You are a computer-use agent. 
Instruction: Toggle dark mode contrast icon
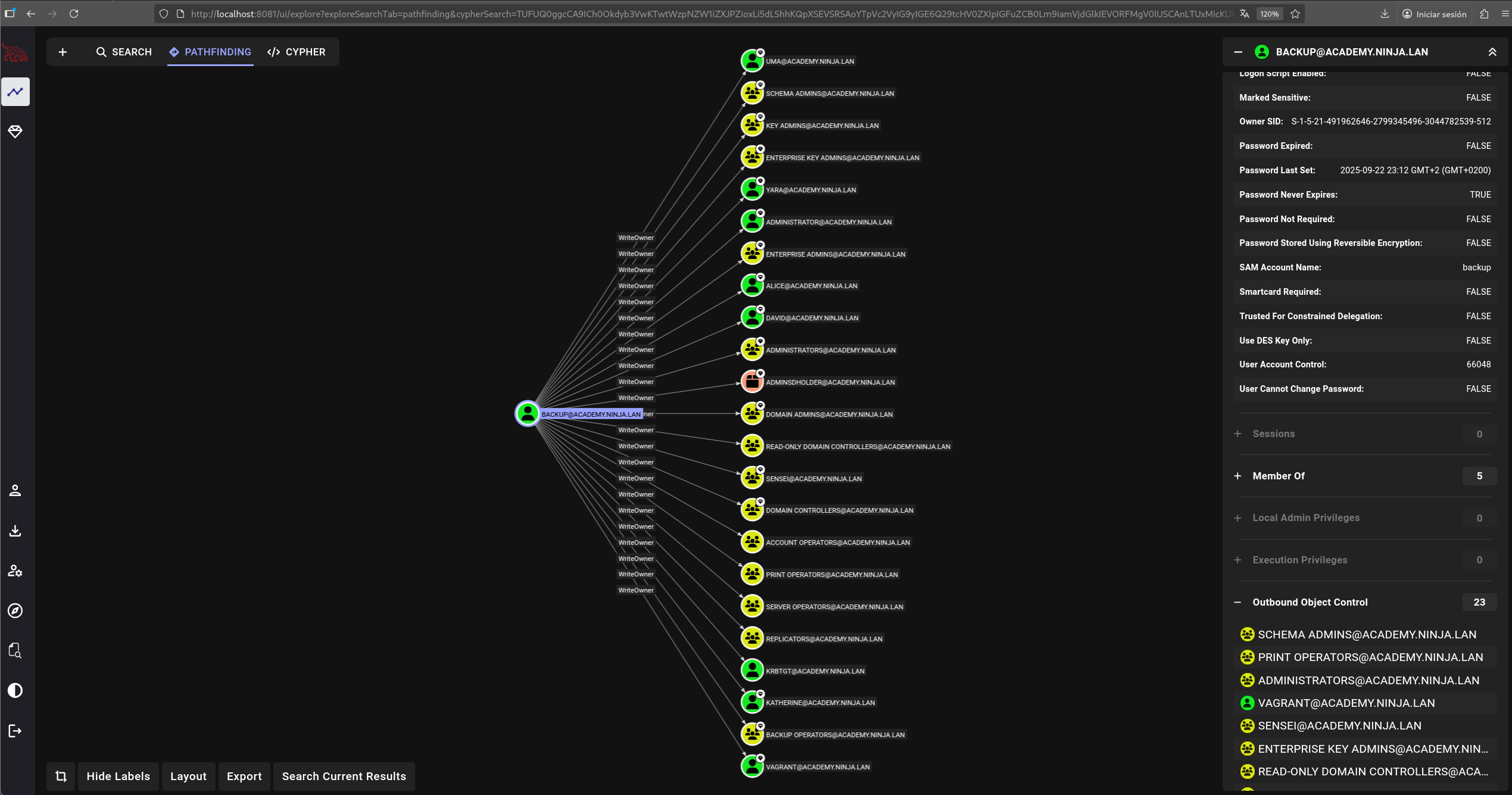click(15, 691)
